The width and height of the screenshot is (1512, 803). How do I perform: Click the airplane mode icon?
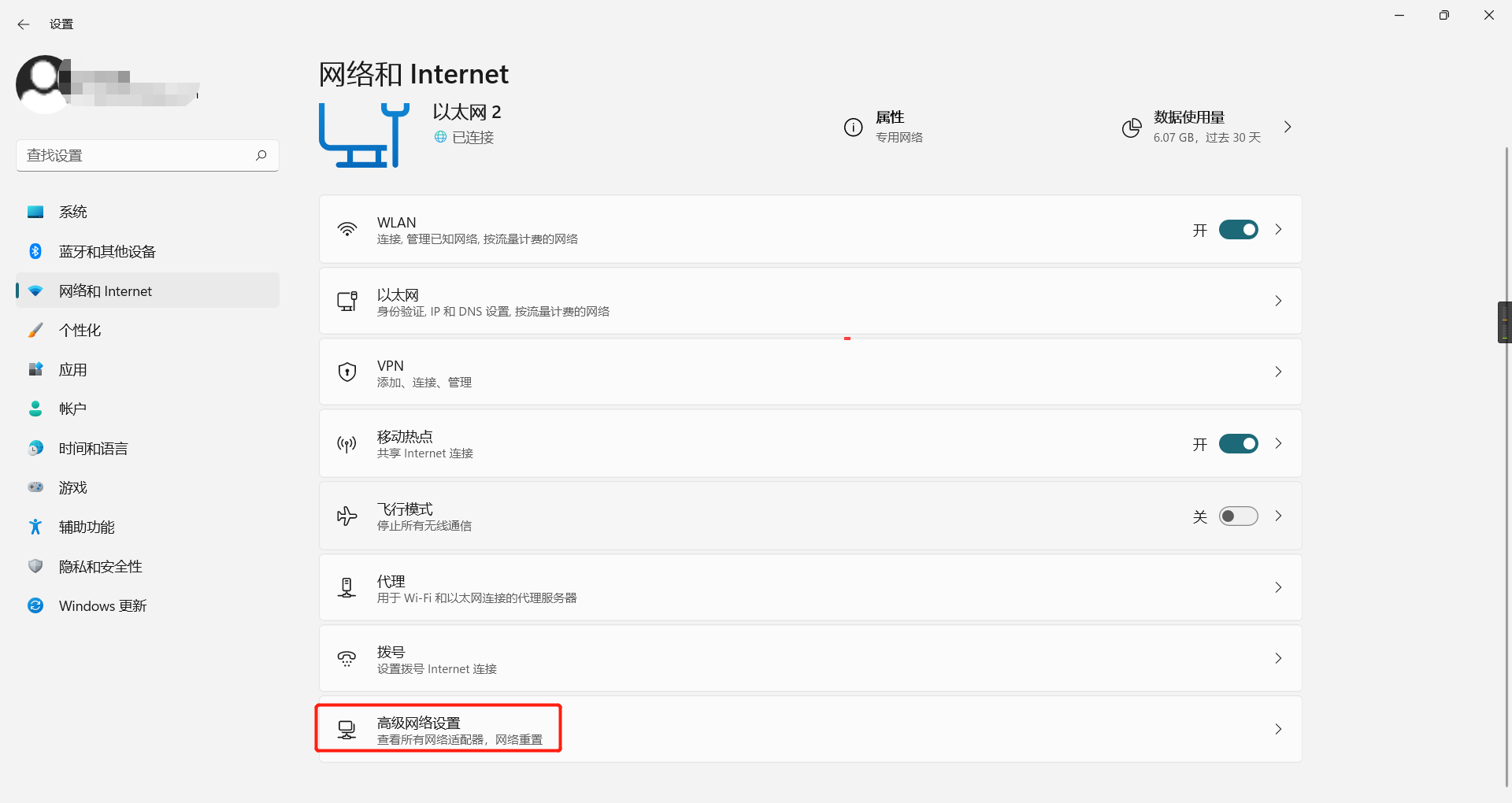coord(347,516)
